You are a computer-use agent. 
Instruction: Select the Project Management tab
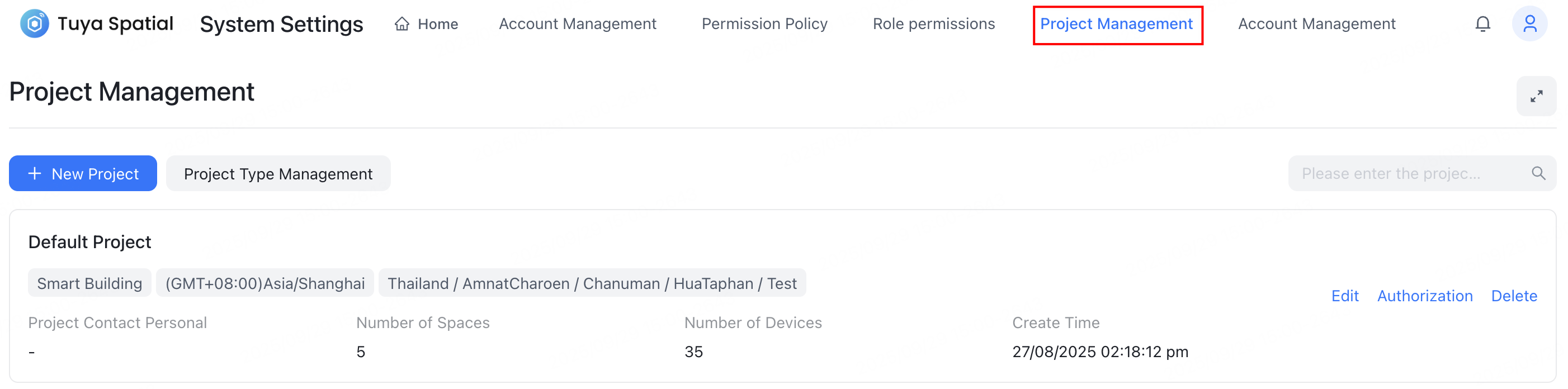tap(1116, 23)
